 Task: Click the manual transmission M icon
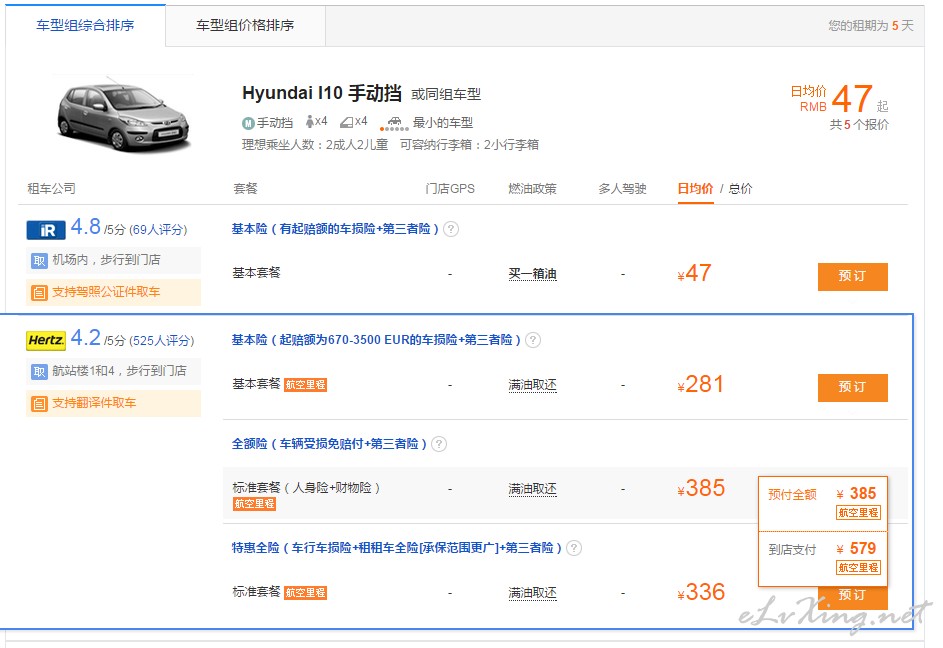coord(248,123)
